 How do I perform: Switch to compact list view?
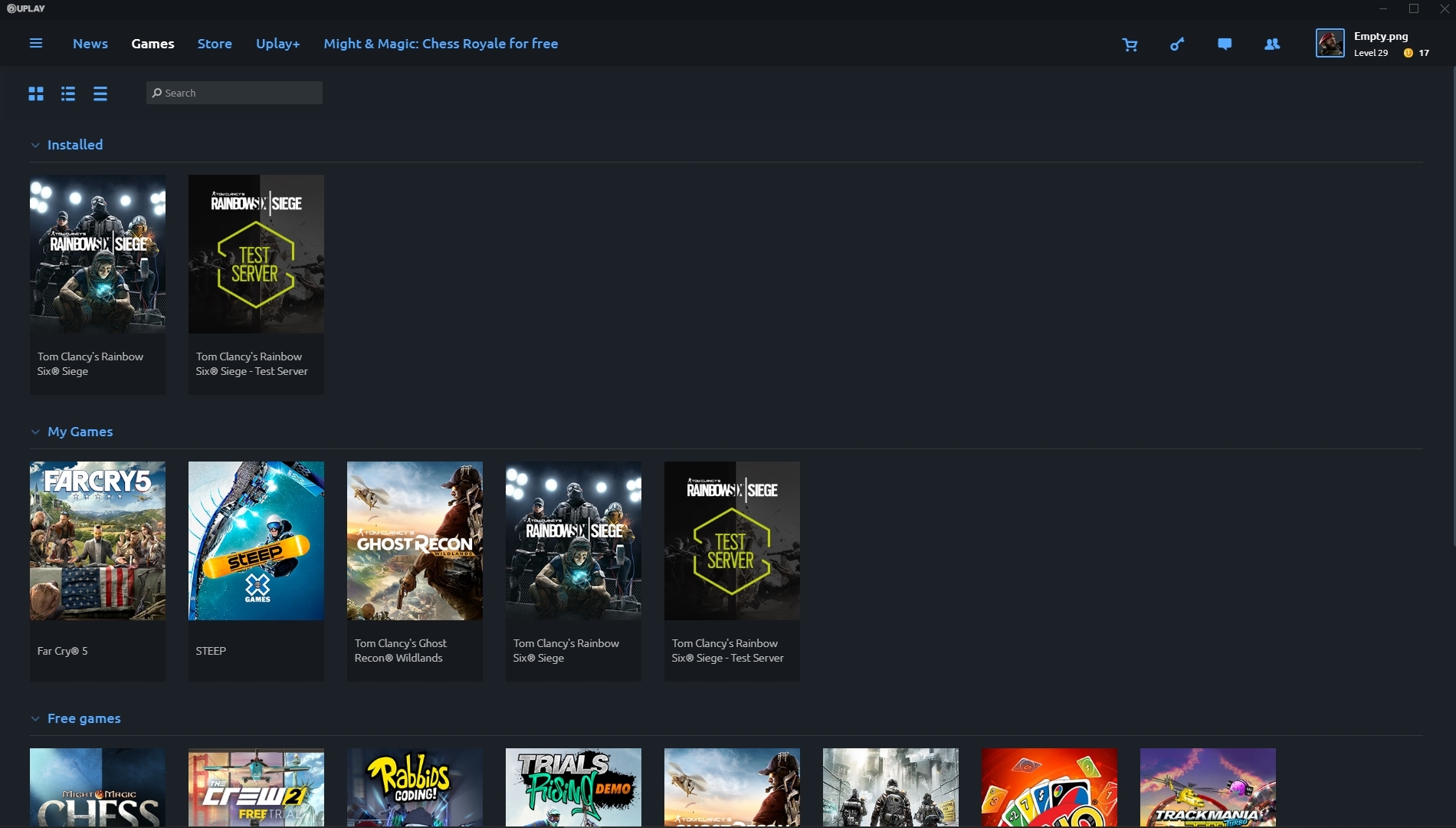100,94
